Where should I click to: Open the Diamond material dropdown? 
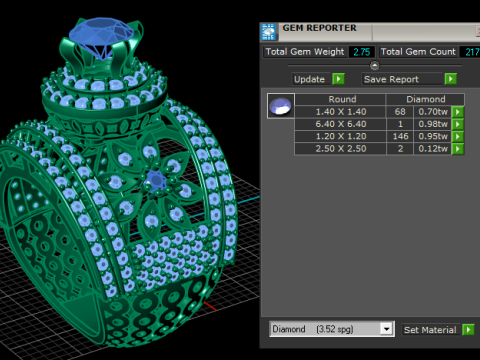pos(387,329)
